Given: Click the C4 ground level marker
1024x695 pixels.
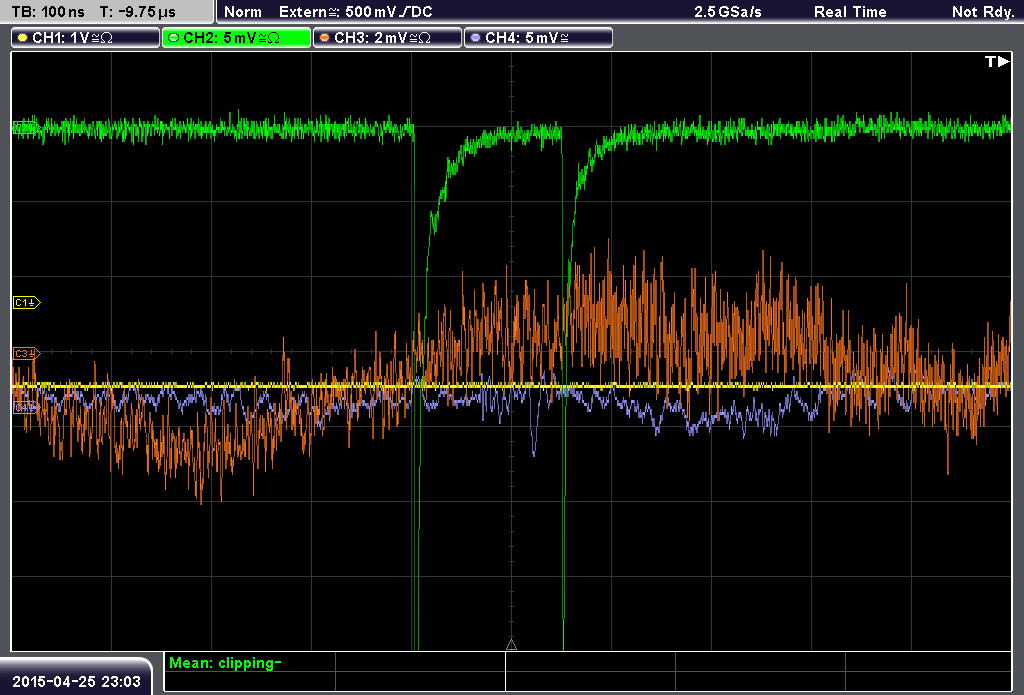Looking at the screenshot, I should pos(27,408).
